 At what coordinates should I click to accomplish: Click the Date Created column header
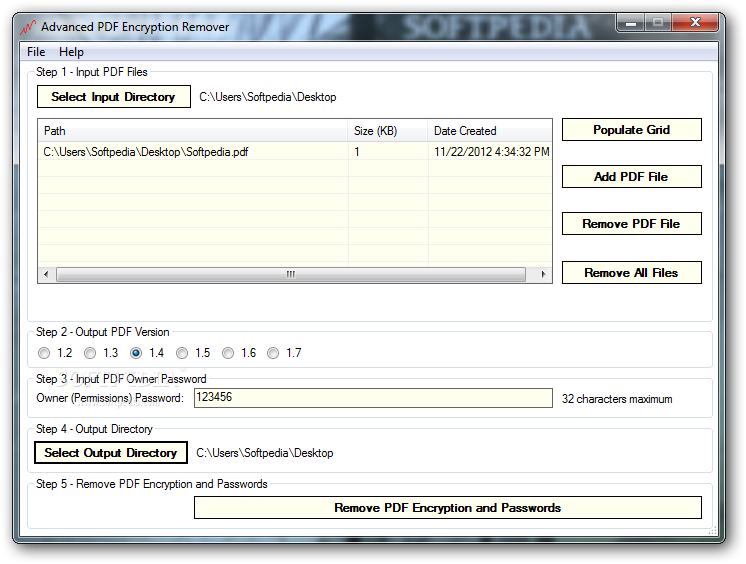[x=490, y=131]
